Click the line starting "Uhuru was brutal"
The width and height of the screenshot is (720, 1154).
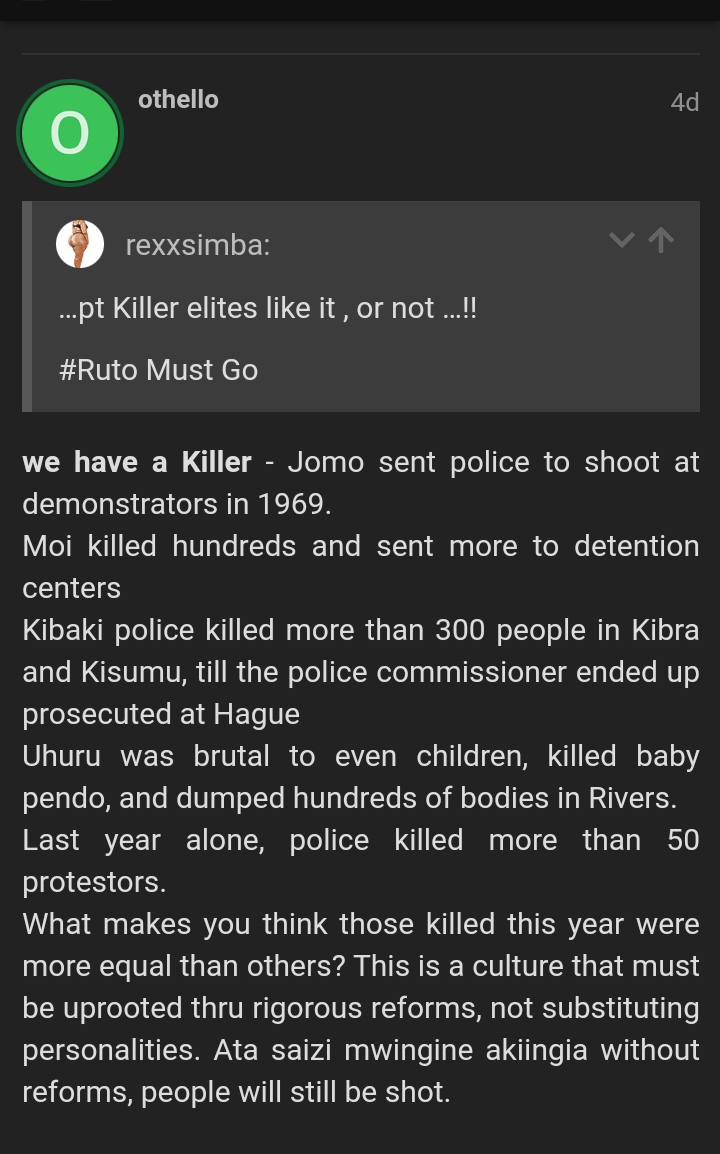[360, 756]
